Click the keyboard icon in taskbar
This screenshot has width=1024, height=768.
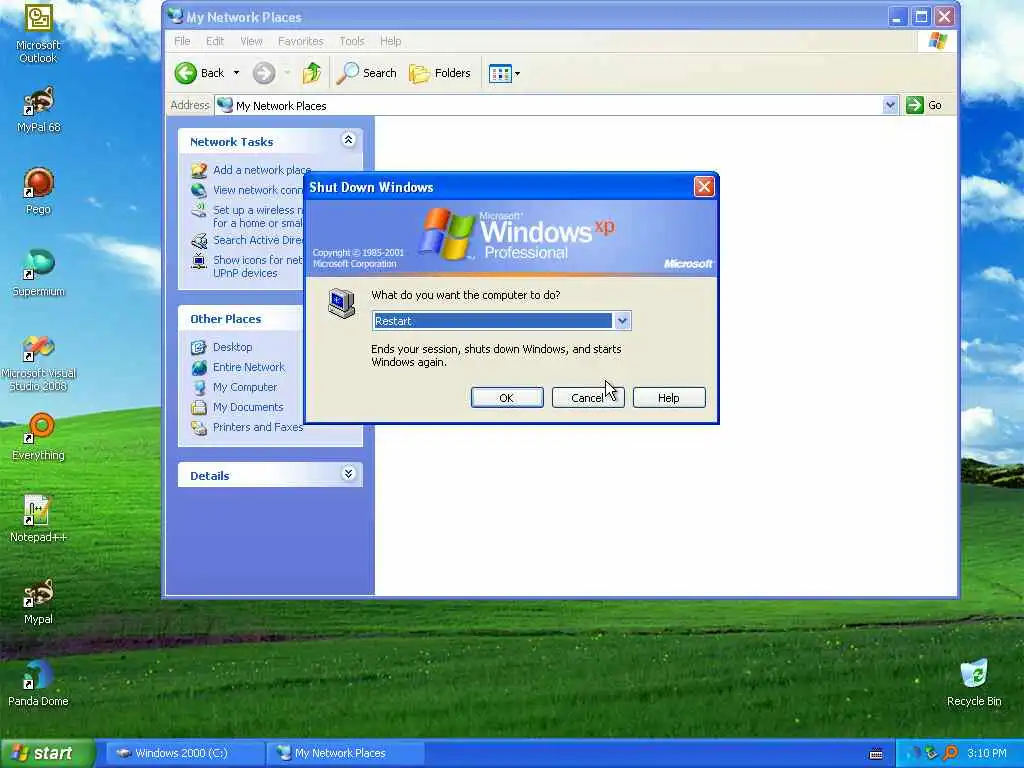876,754
